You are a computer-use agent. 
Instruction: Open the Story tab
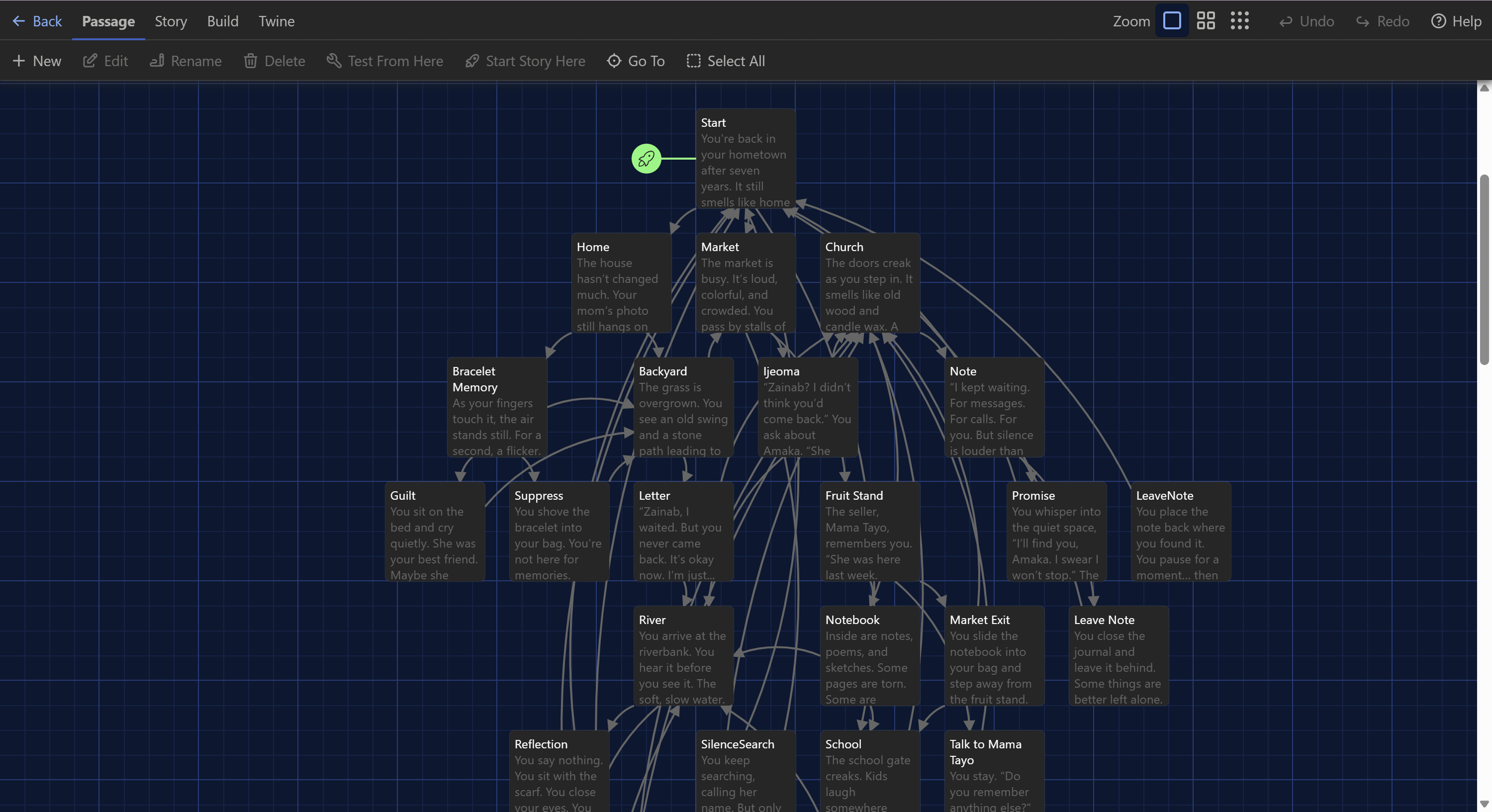pos(170,21)
